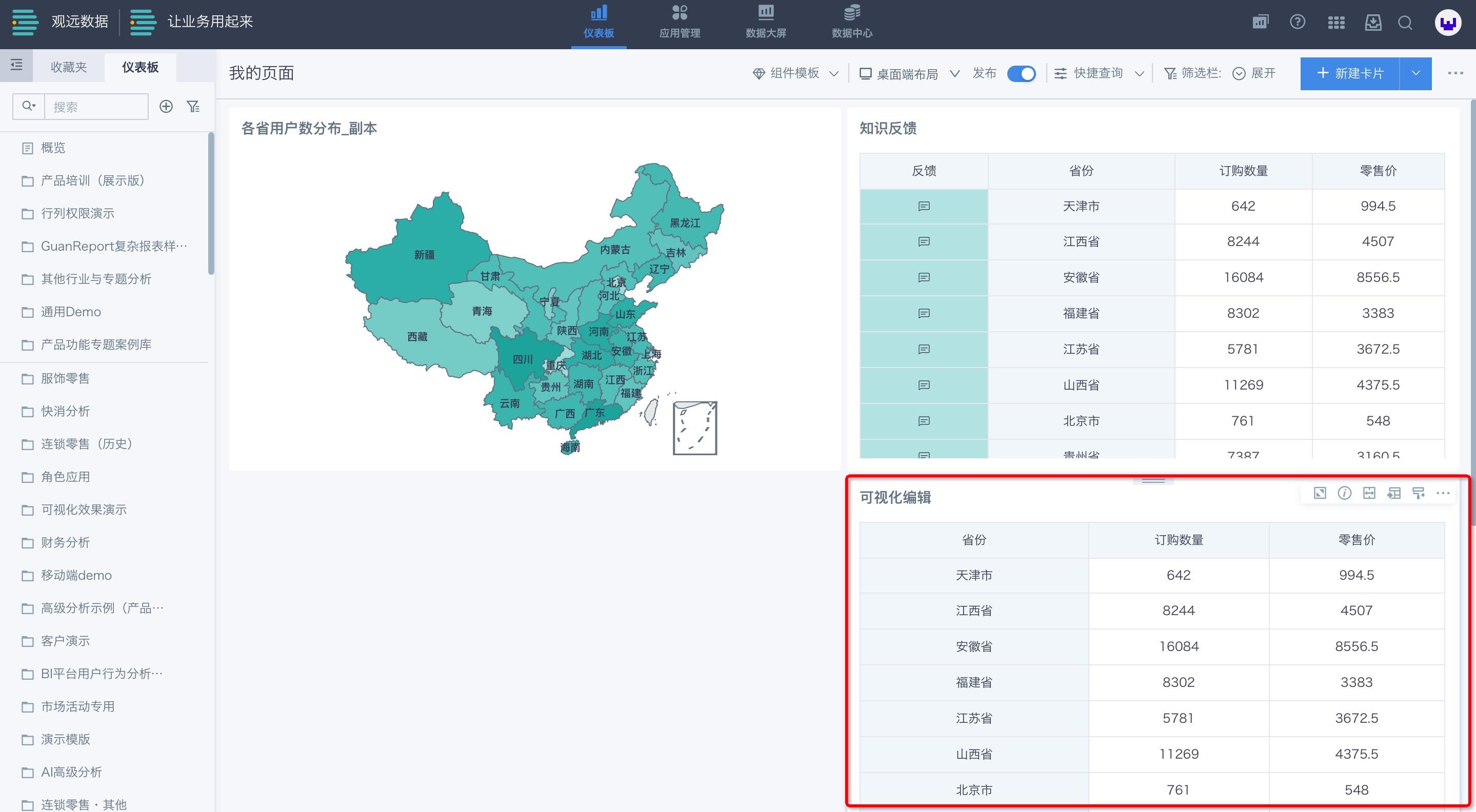Switch to the 仪表板 top navigation tab
Image resolution: width=1476 pixels, height=812 pixels.
coord(599,23)
